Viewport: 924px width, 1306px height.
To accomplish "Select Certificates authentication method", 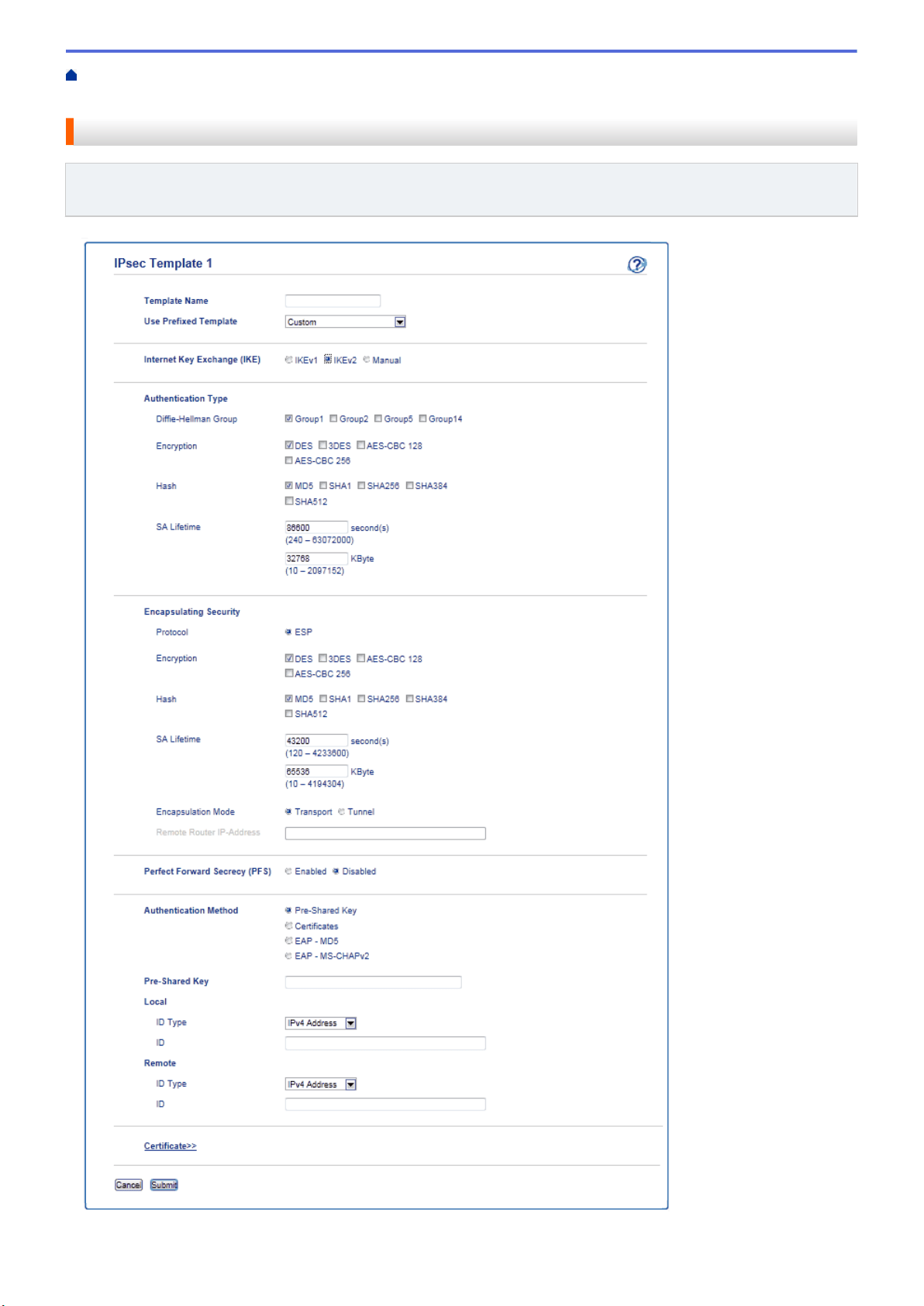I will click(x=288, y=925).
